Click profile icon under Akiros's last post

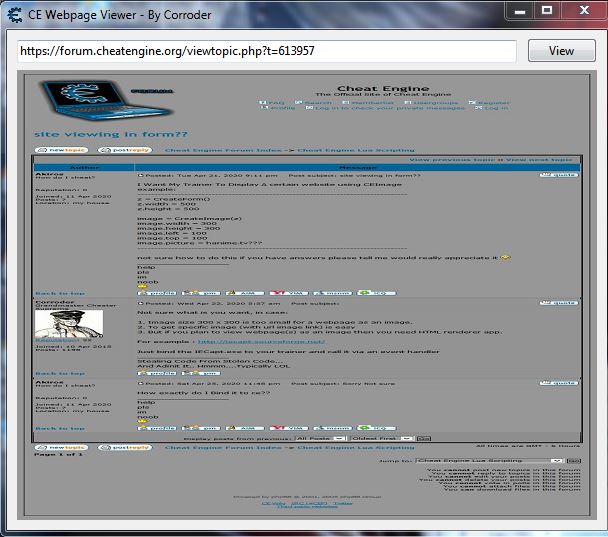(x=157, y=428)
